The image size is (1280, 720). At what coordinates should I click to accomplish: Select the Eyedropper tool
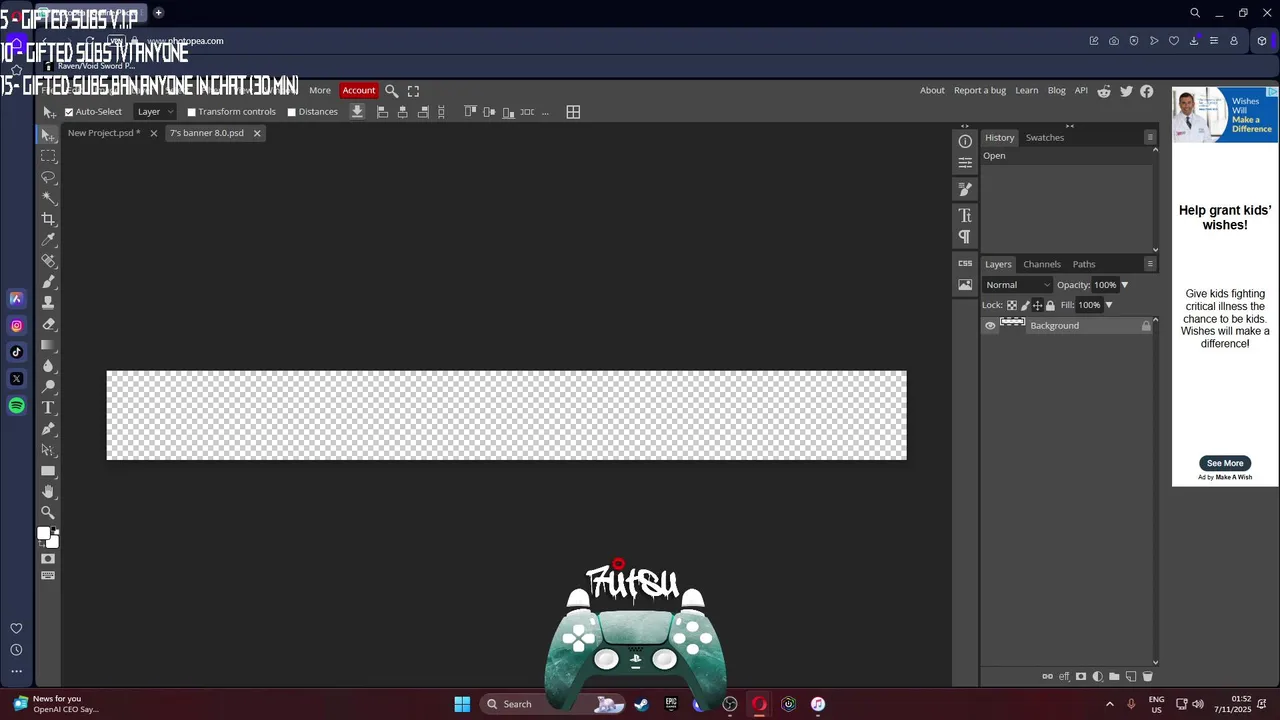(x=48, y=240)
